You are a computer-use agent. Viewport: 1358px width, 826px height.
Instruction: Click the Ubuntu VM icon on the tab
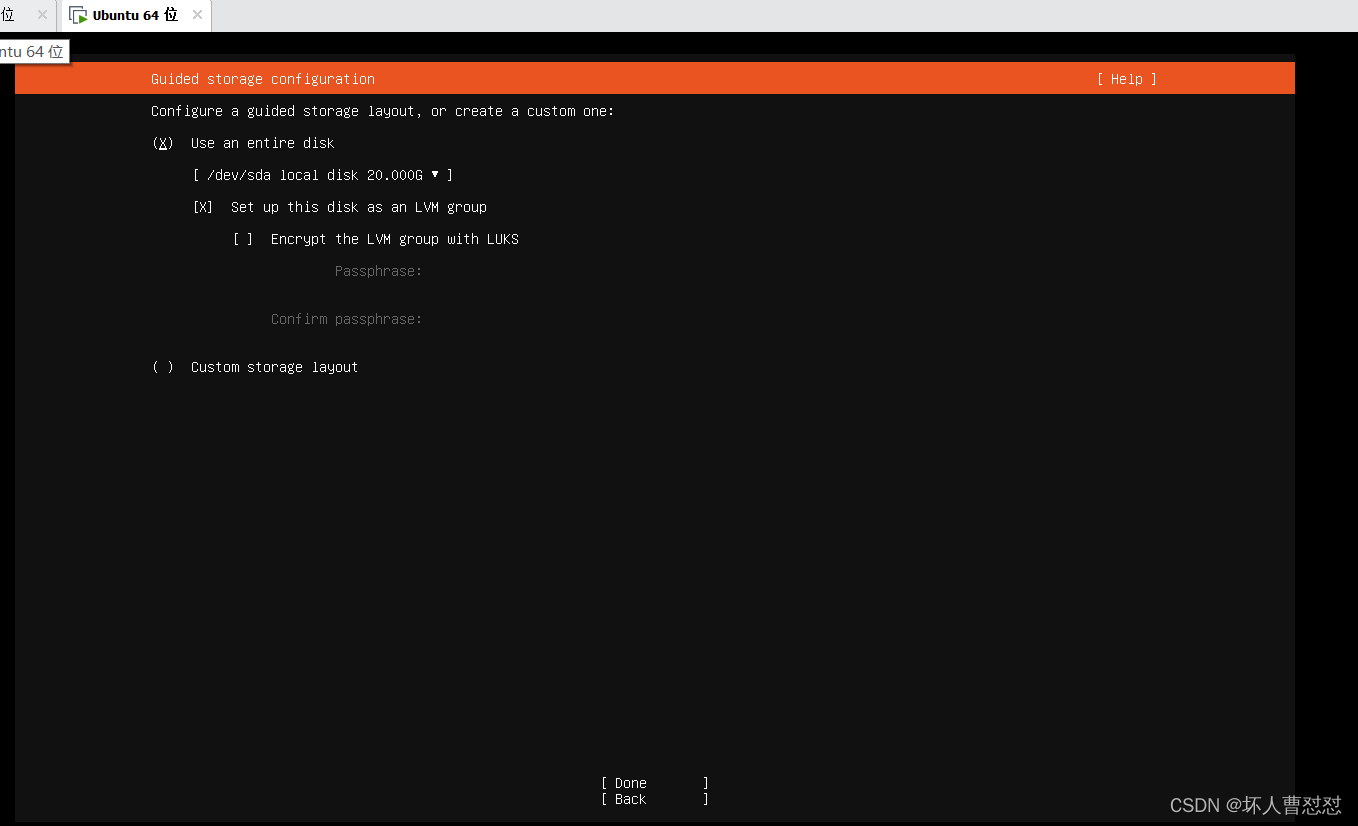tap(78, 15)
